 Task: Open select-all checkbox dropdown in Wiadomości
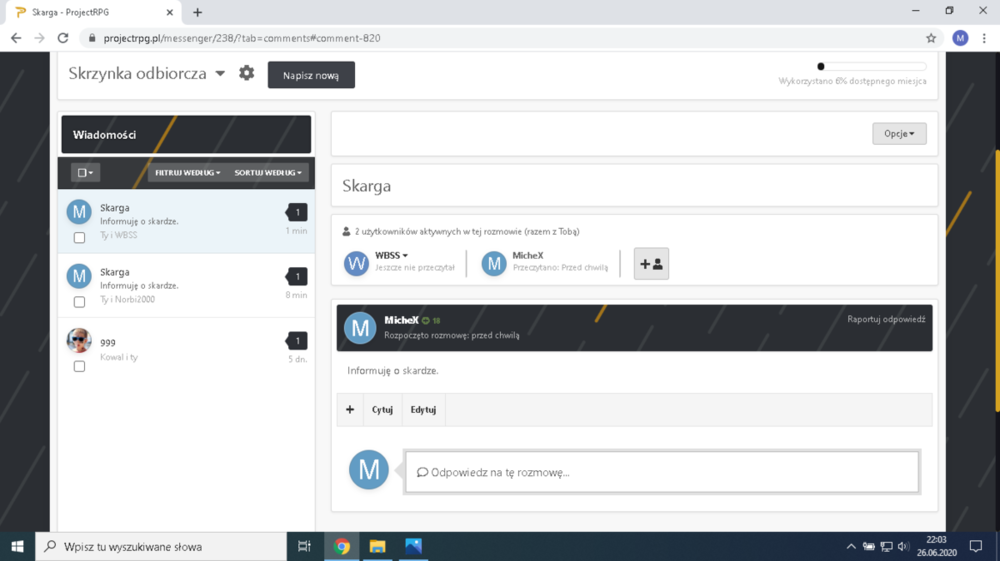85,173
